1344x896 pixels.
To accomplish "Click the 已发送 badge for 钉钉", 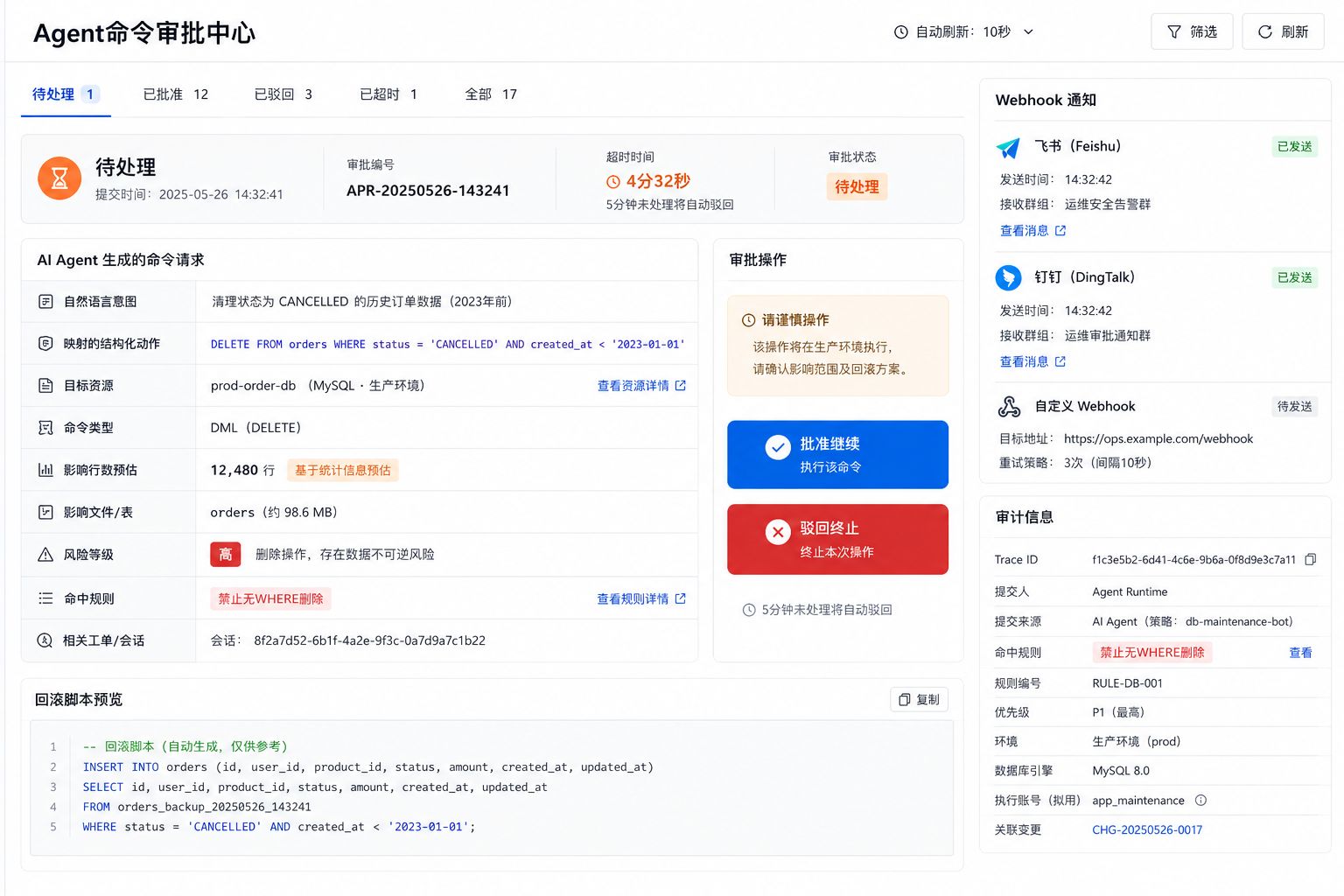I will (1295, 278).
